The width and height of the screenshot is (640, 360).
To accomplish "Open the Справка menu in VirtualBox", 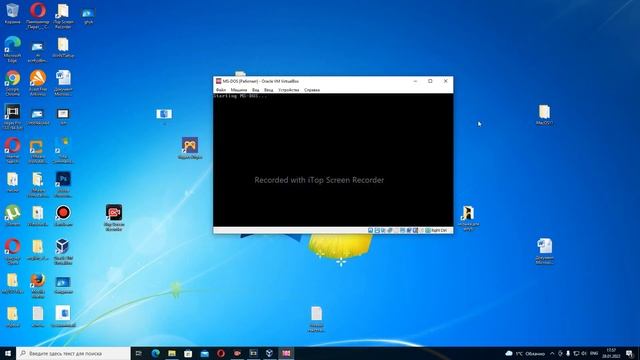I will coord(312,90).
